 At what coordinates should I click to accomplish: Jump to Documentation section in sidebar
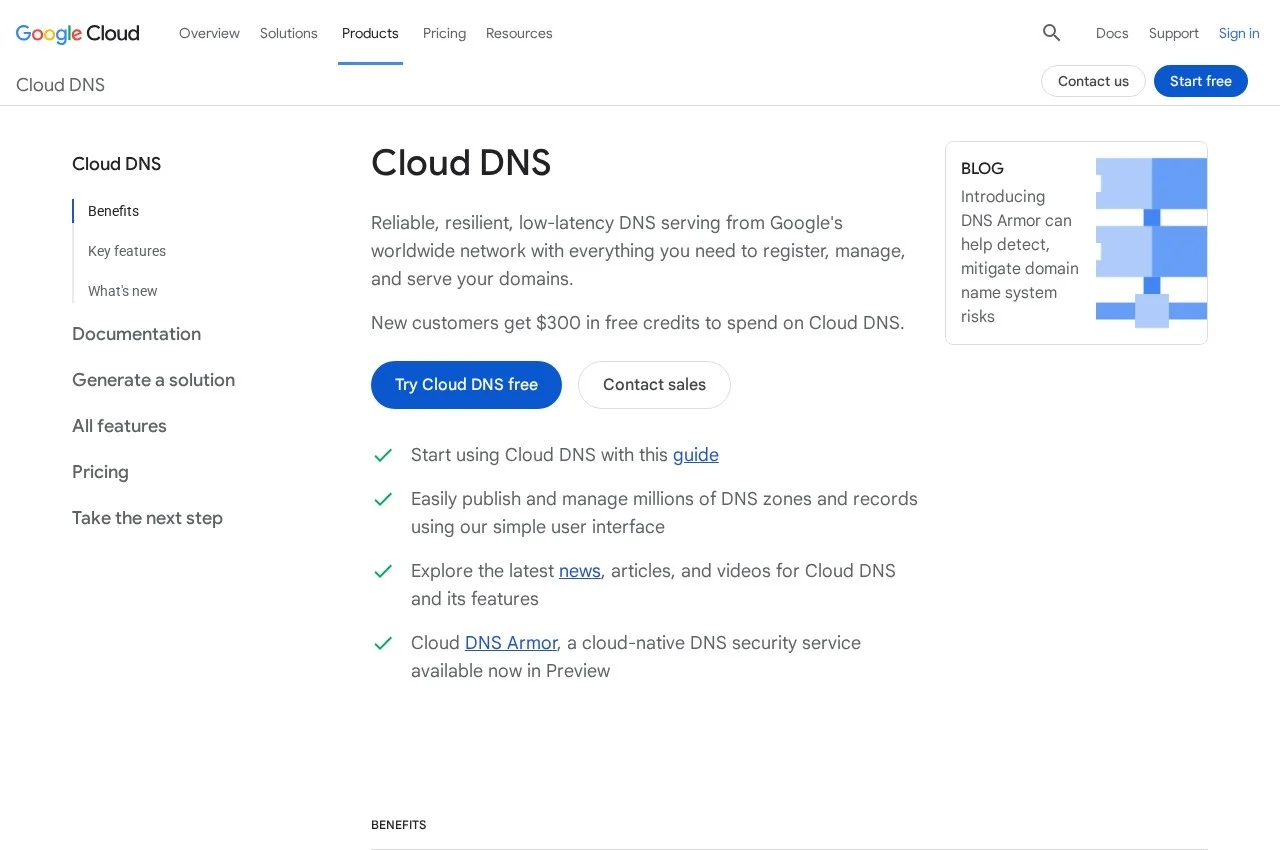point(136,334)
